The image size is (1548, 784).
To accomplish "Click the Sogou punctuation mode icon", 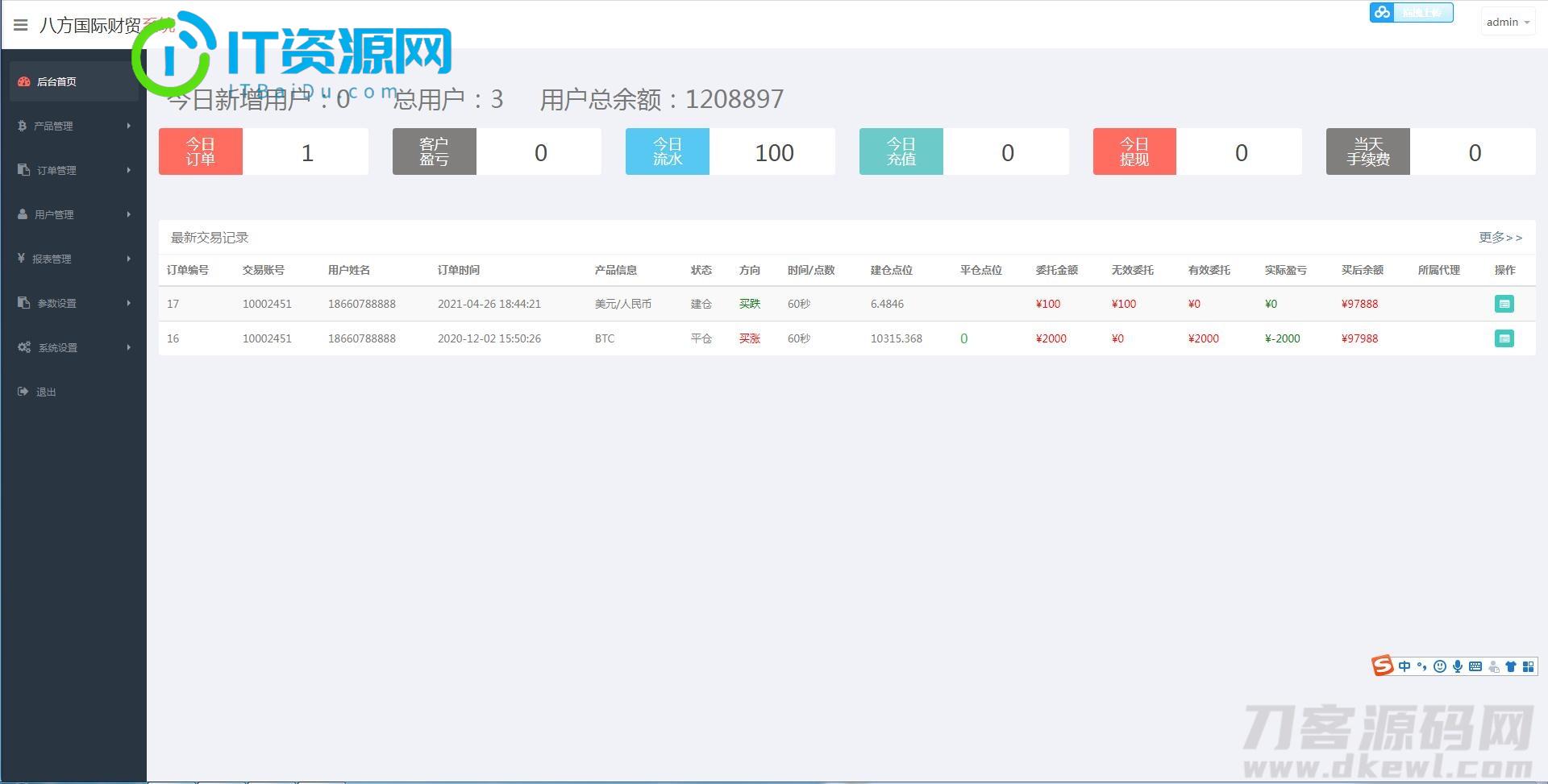I will pyautogui.click(x=1422, y=666).
